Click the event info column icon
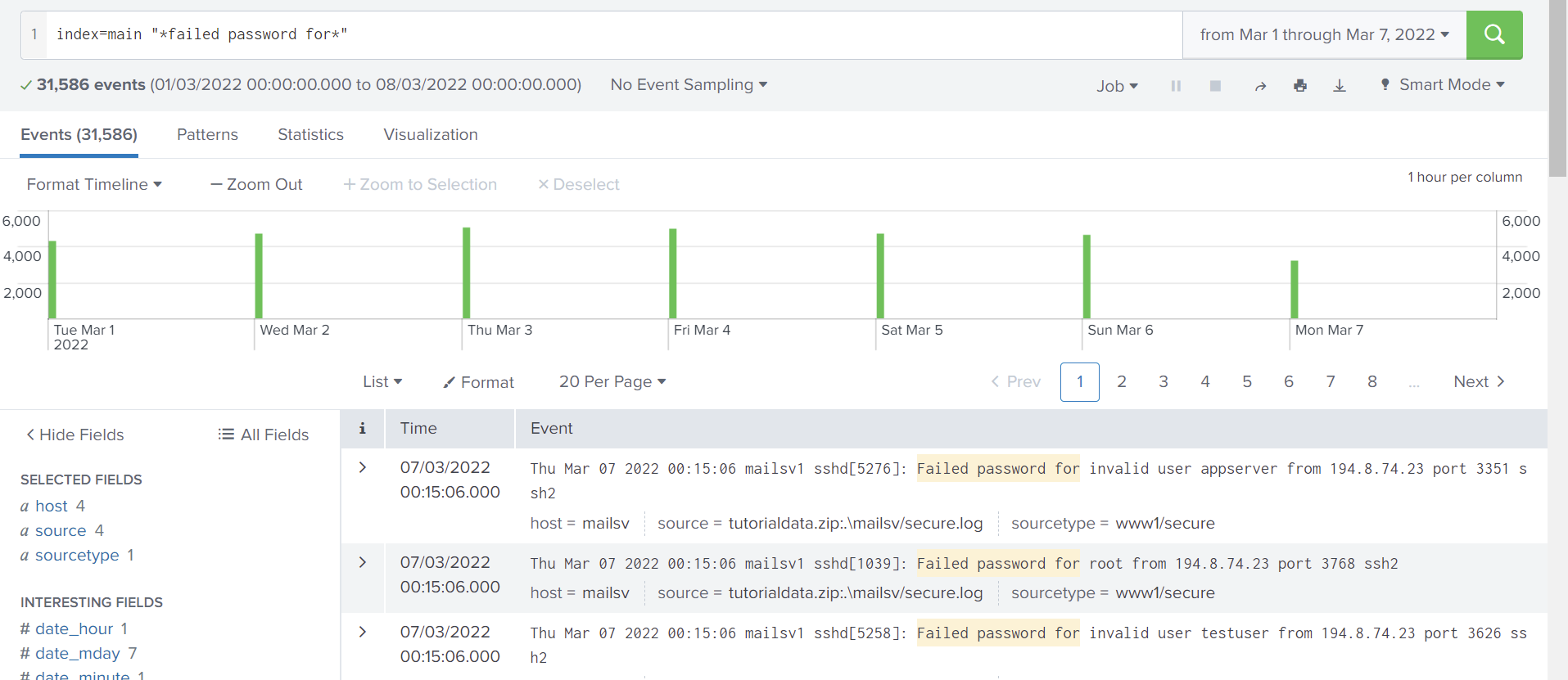 click(x=362, y=428)
